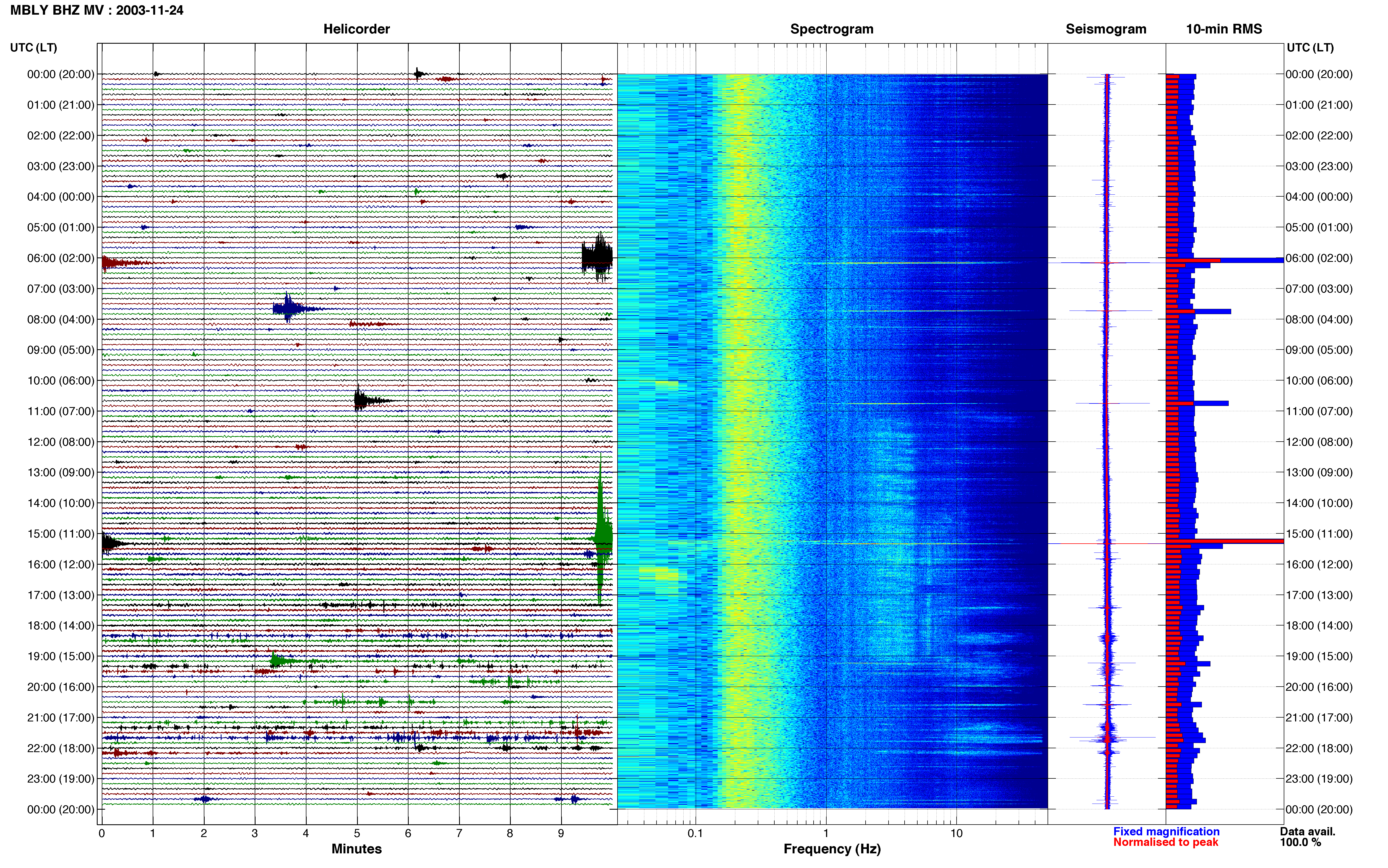
Task: Click the left '21:00 (17:00)' time label
Action: click(x=61, y=718)
